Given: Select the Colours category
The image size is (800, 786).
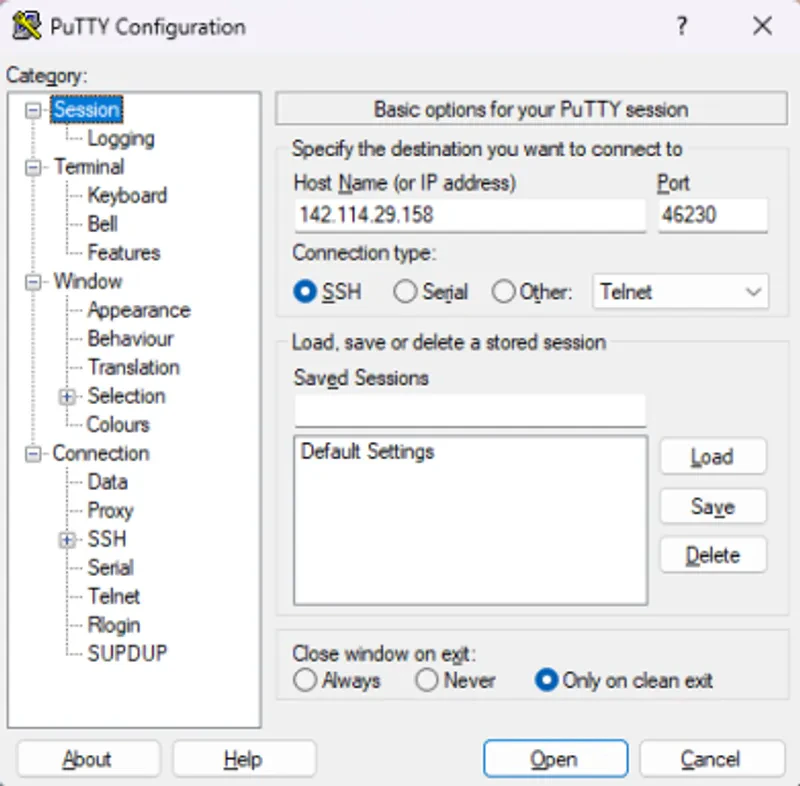Looking at the screenshot, I should pyautogui.click(x=117, y=424).
